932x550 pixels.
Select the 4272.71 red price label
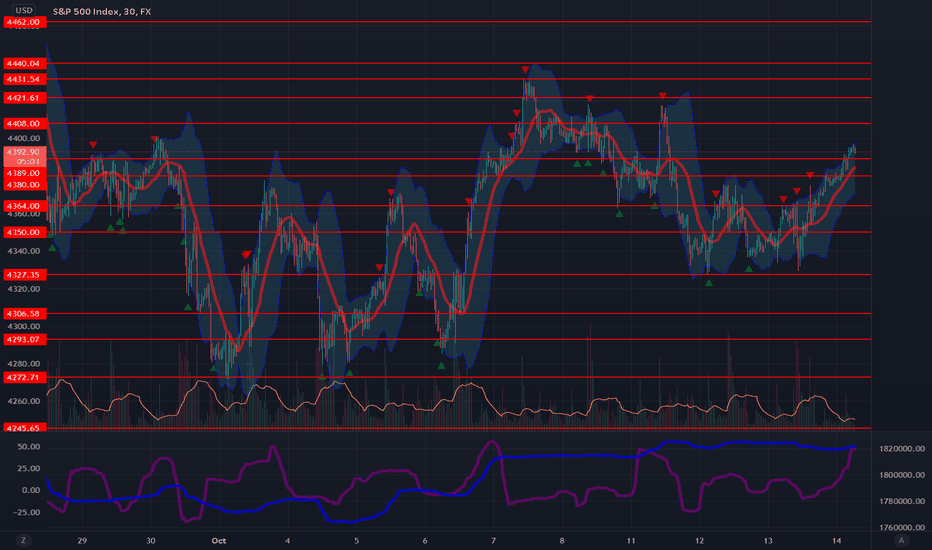(24, 378)
